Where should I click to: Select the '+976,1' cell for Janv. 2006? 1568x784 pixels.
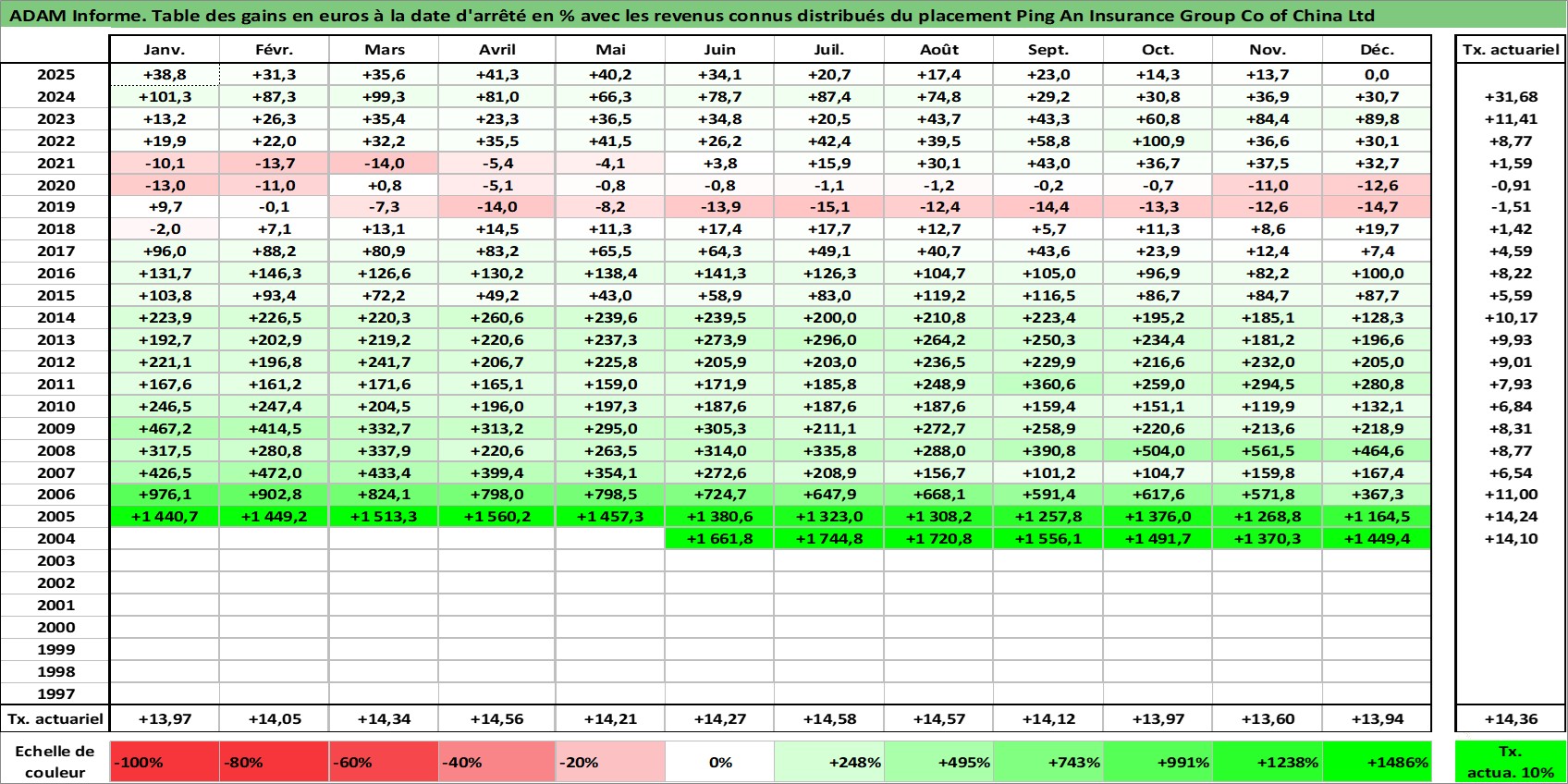point(165,494)
